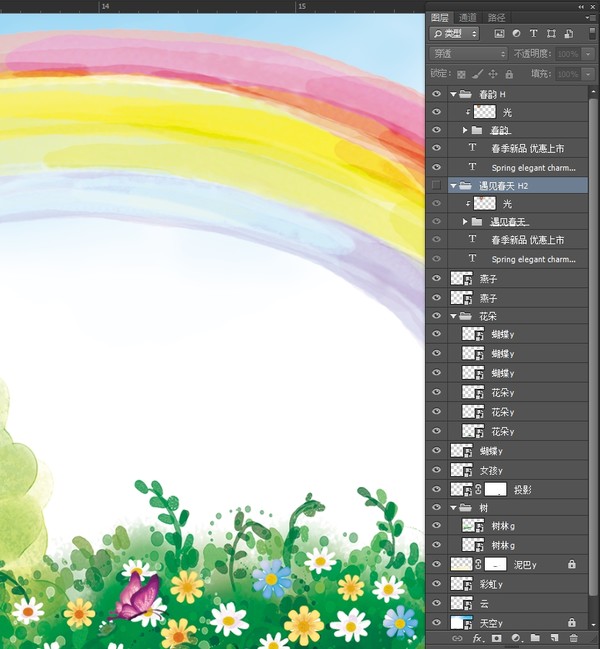
Task: Delete layer with trash icon
Action: [x=573, y=638]
